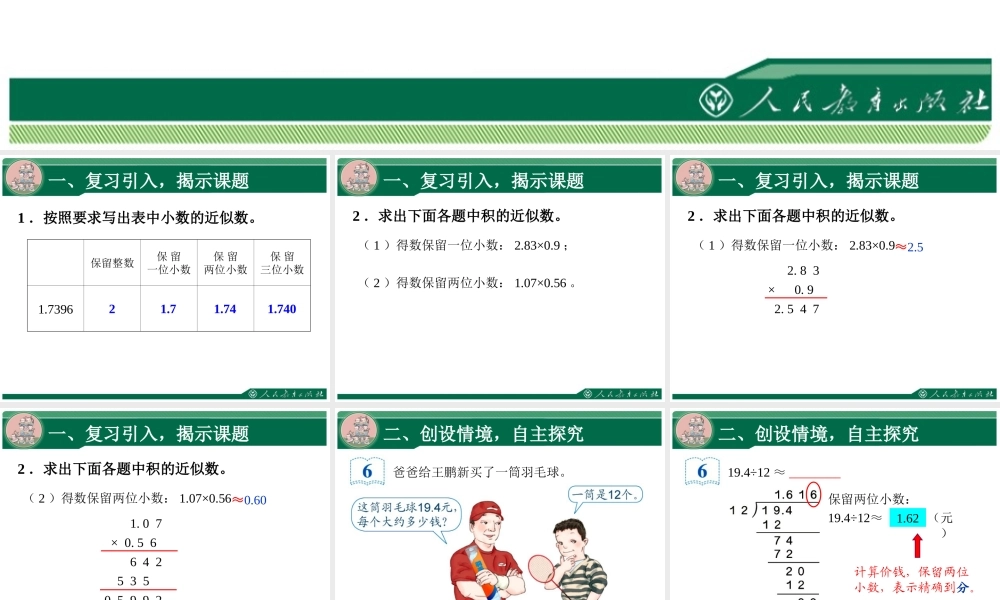The height and width of the screenshot is (600, 1000).
Task: Select the bold answer 2 in 保留整数 column
Action: tap(111, 309)
